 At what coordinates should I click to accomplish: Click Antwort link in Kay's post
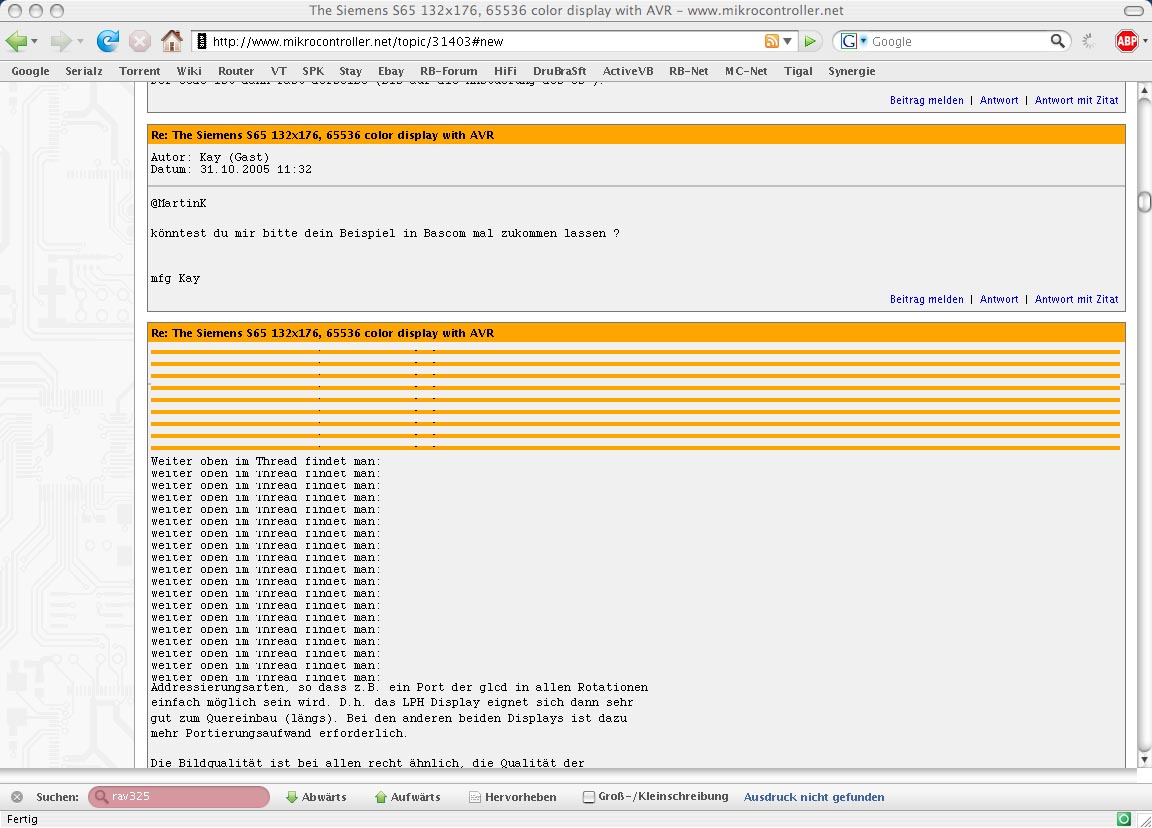[x=999, y=299]
